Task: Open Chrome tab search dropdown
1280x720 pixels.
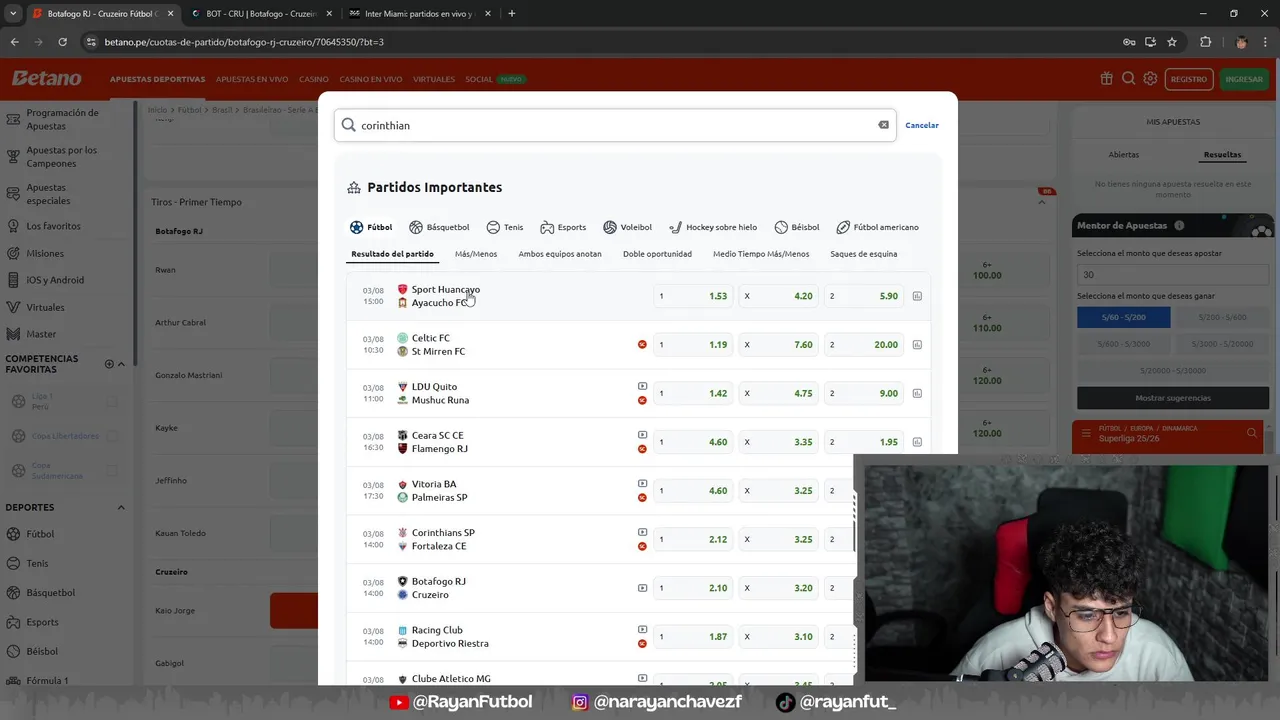Action: (x=13, y=14)
